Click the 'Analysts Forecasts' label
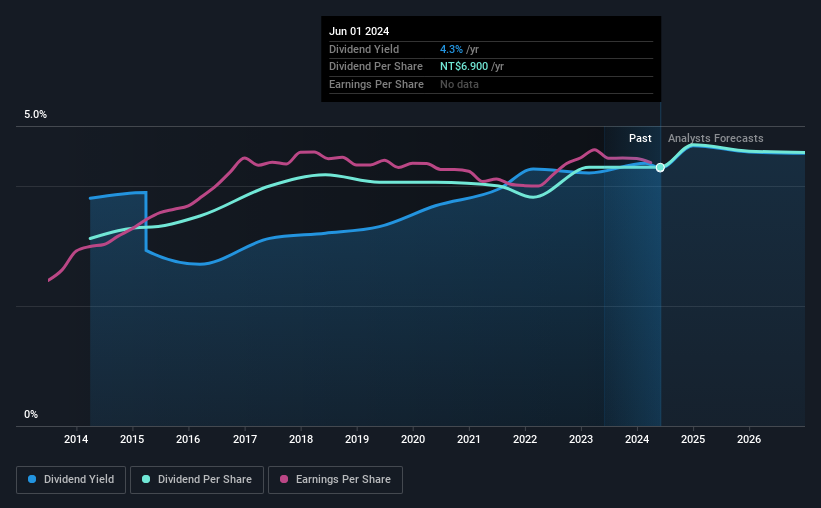The width and height of the screenshot is (821, 508). click(715, 138)
